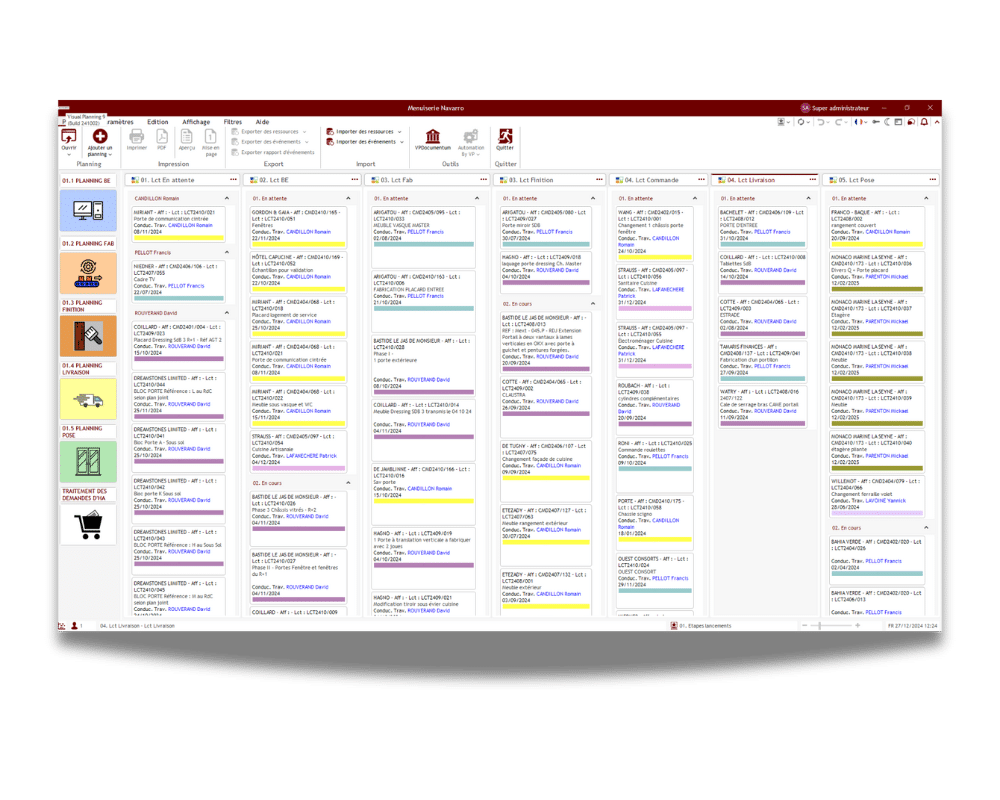Click the Ouvrir planning icon
Viewport: 1000px width, 800px height.
point(68,137)
